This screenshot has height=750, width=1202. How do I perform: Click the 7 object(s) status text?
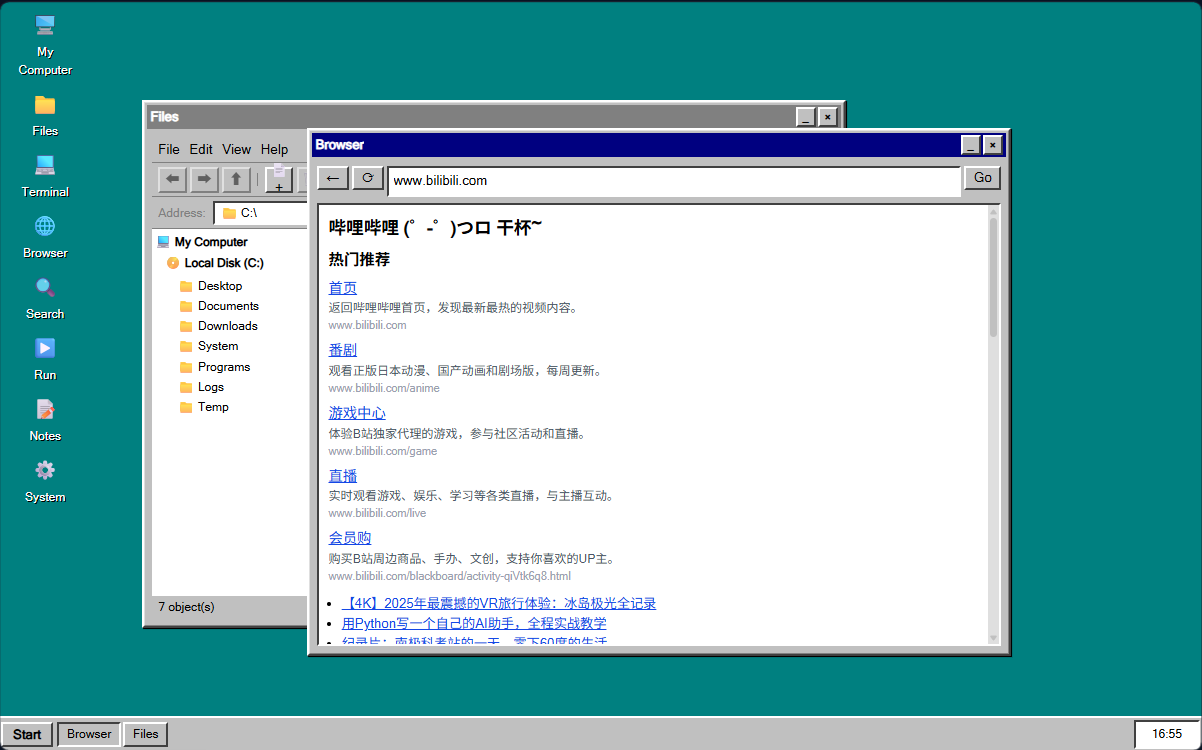(186, 606)
